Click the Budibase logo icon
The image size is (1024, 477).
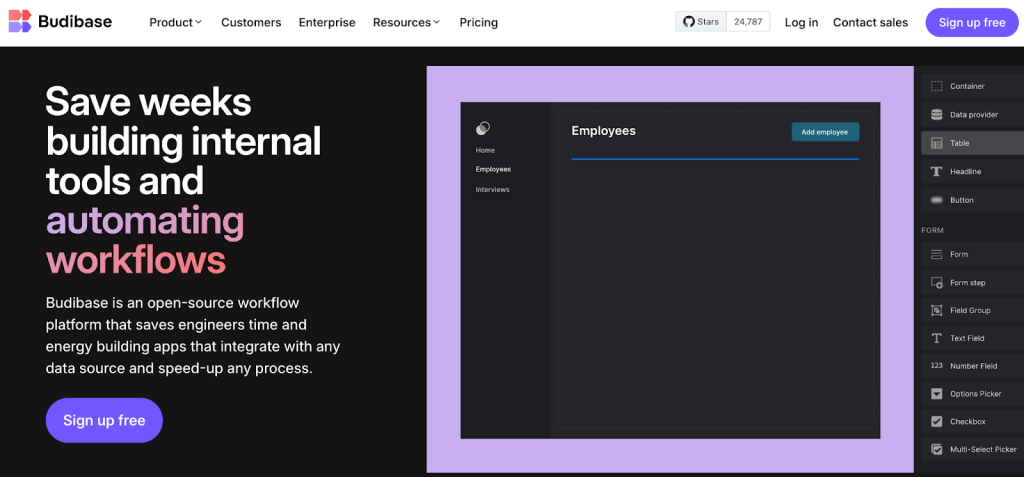pyautogui.click(x=20, y=22)
